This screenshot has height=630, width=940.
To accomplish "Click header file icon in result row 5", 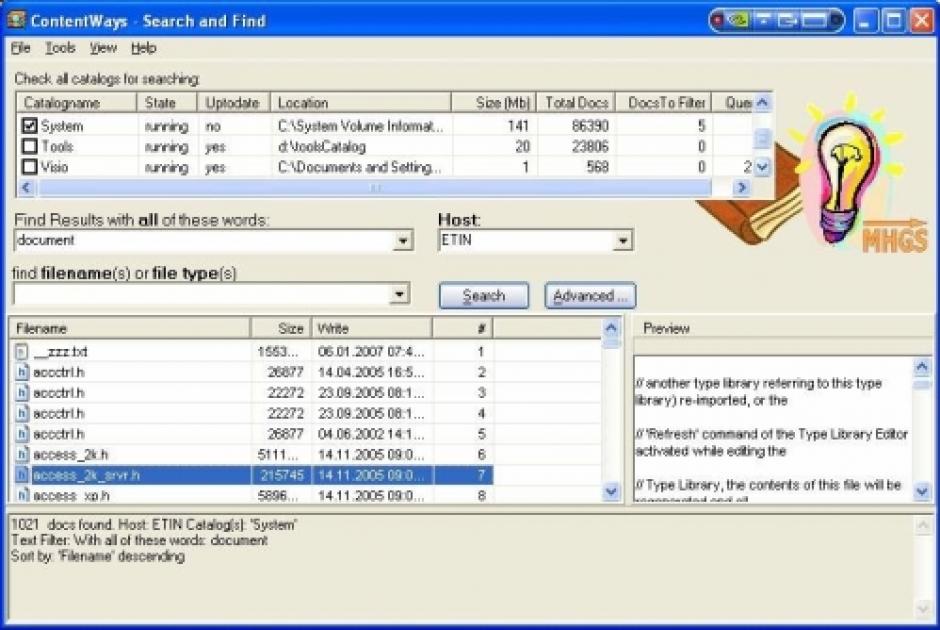I will click(x=22, y=433).
